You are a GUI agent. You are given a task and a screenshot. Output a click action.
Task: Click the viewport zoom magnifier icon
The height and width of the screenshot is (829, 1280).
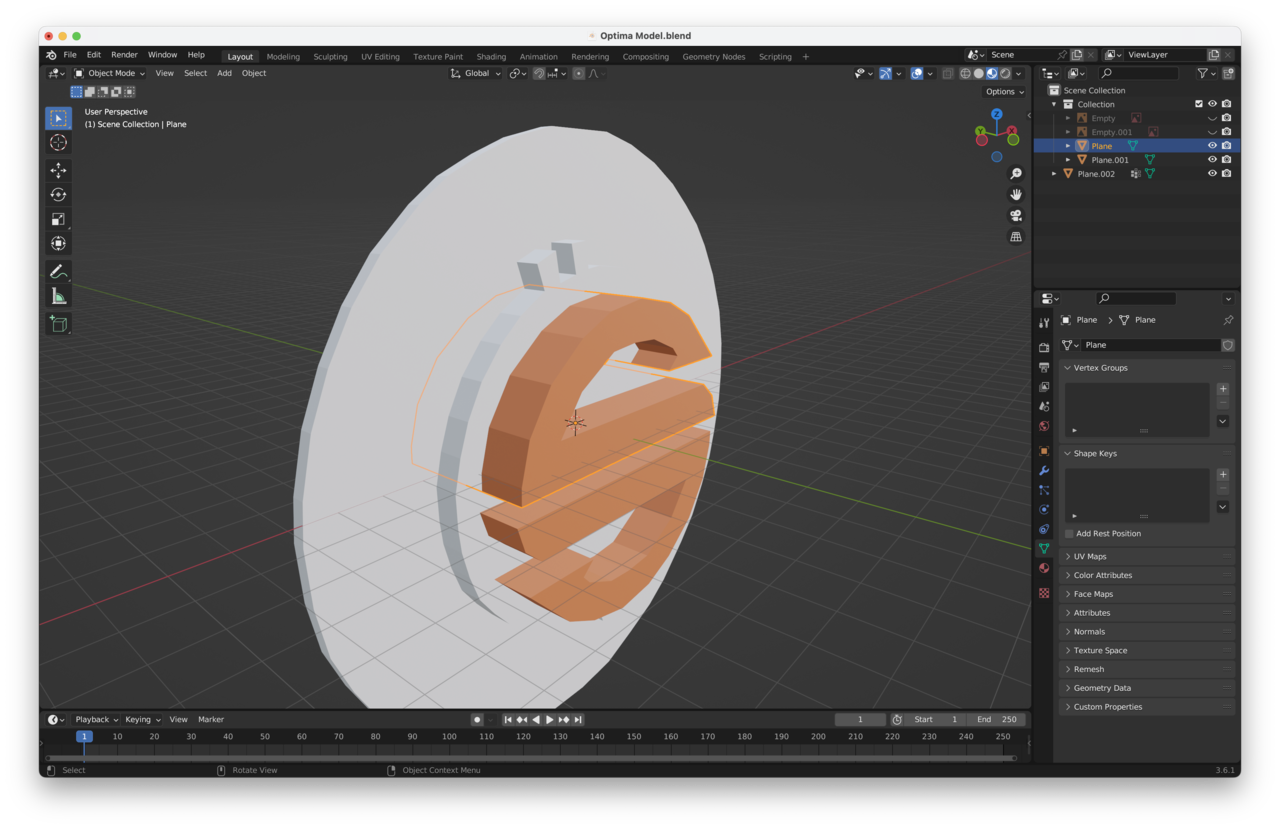[1016, 174]
